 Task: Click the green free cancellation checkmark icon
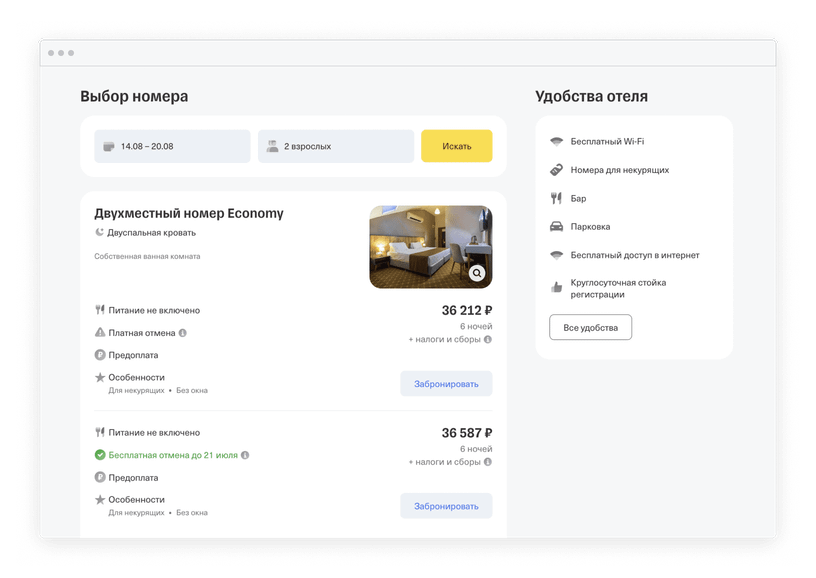[100, 455]
